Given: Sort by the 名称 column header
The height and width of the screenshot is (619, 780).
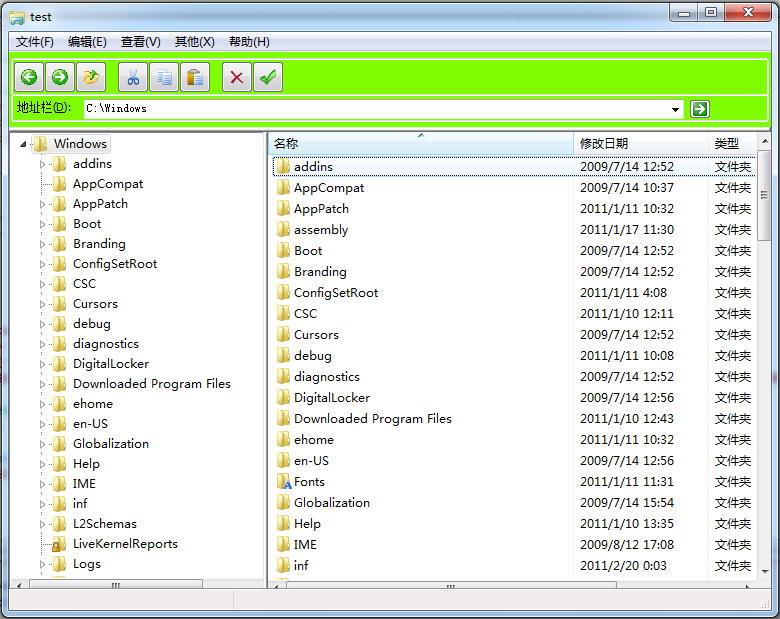Looking at the screenshot, I should pyautogui.click(x=421, y=143).
